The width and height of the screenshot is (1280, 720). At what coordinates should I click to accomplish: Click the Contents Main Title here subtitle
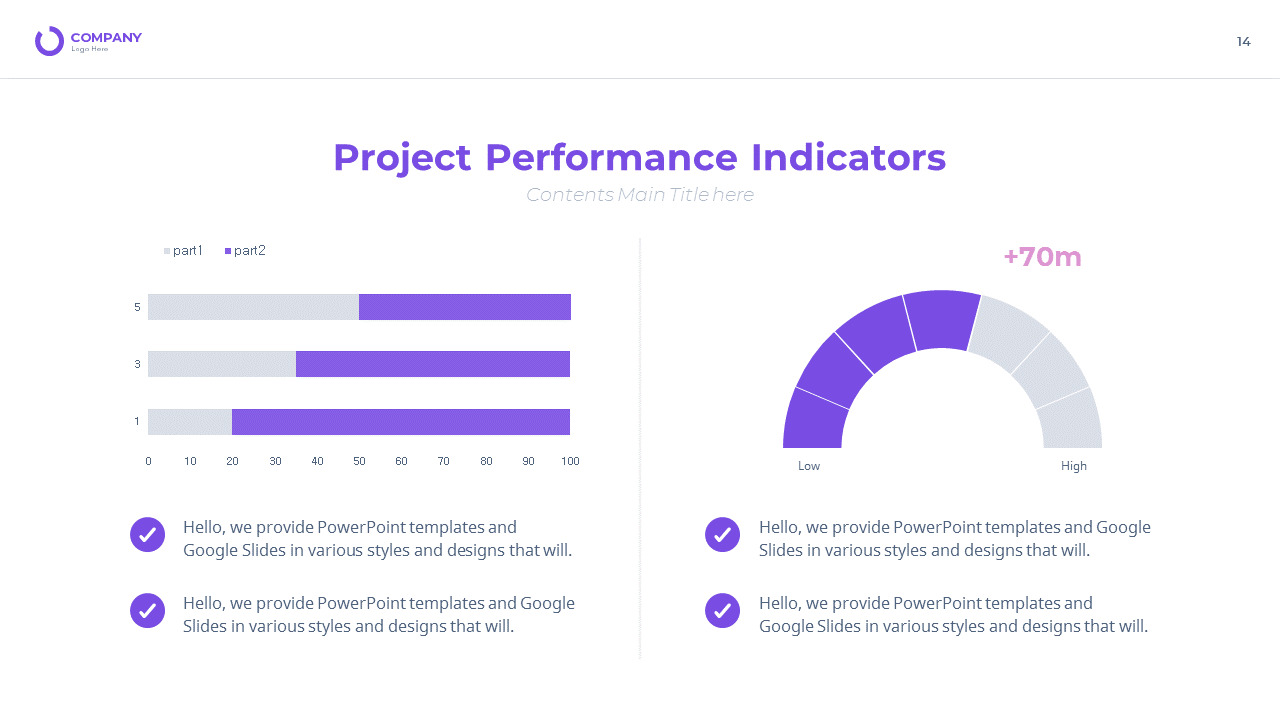(639, 195)
